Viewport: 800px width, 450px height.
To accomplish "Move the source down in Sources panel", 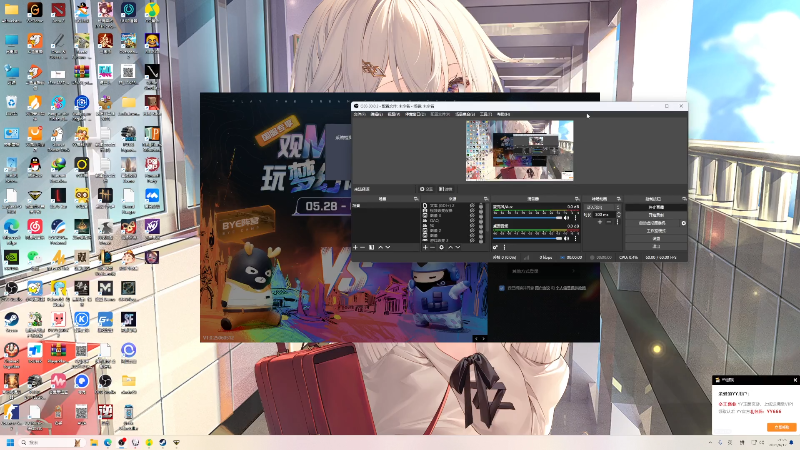I will [x=458, y=247].
